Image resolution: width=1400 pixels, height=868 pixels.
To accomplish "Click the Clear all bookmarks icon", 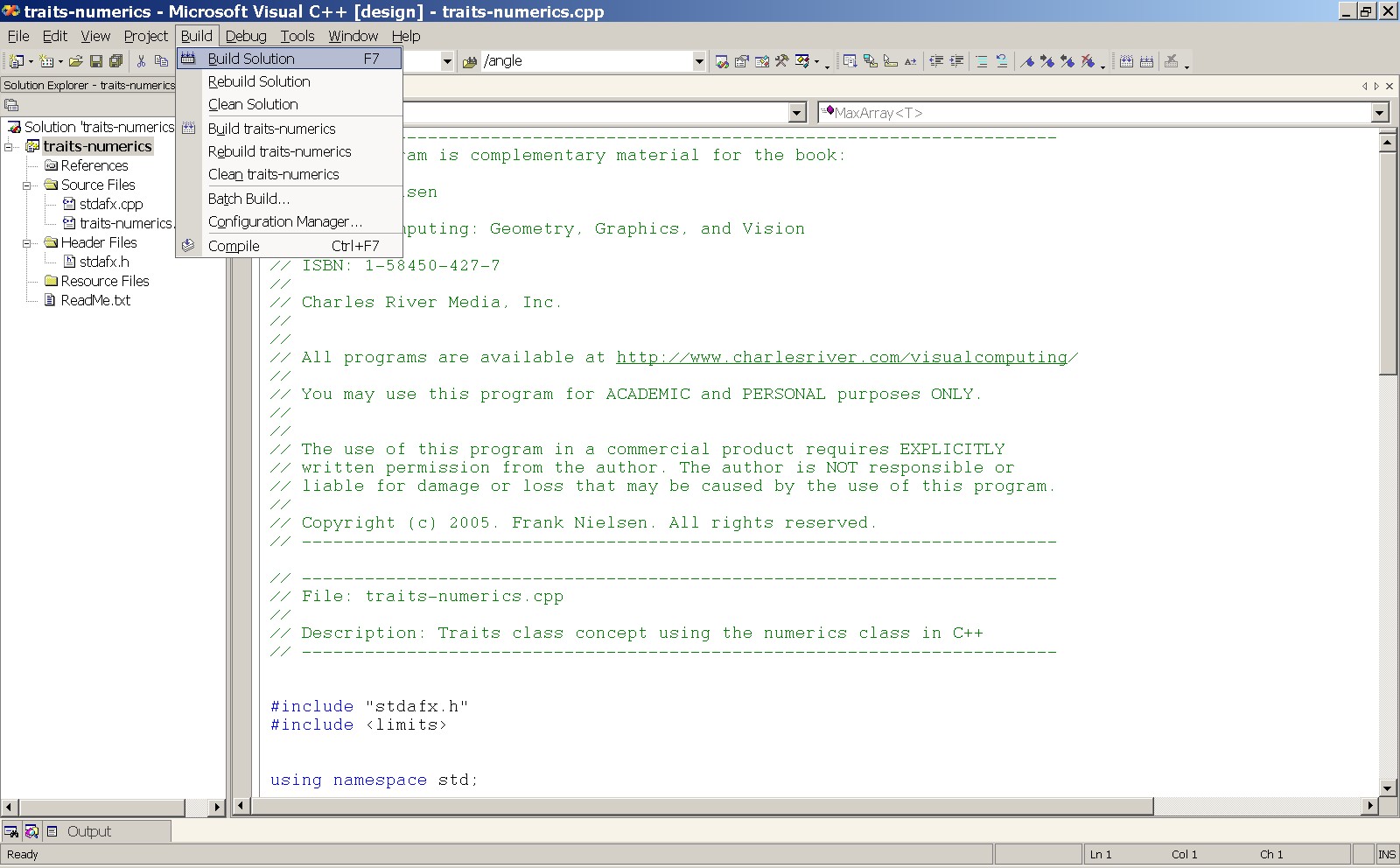I will [x=1088, y=61].
